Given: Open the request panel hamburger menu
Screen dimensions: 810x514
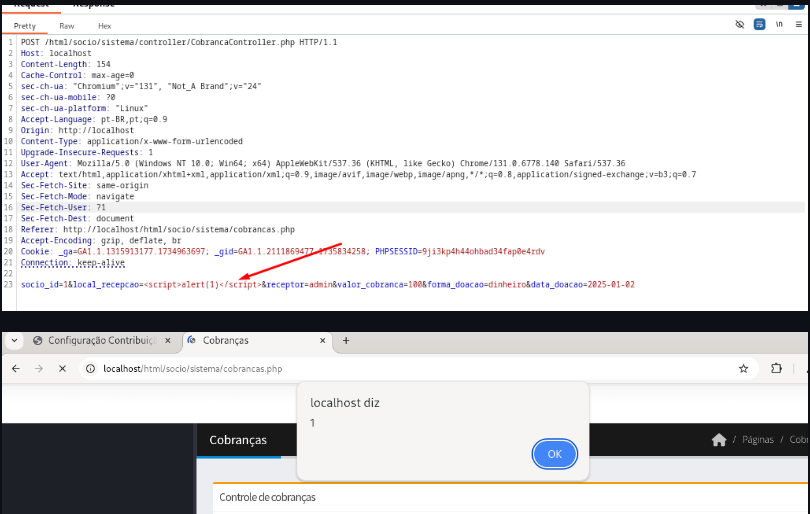Looking at the screenshot, I should pos(799,24).
